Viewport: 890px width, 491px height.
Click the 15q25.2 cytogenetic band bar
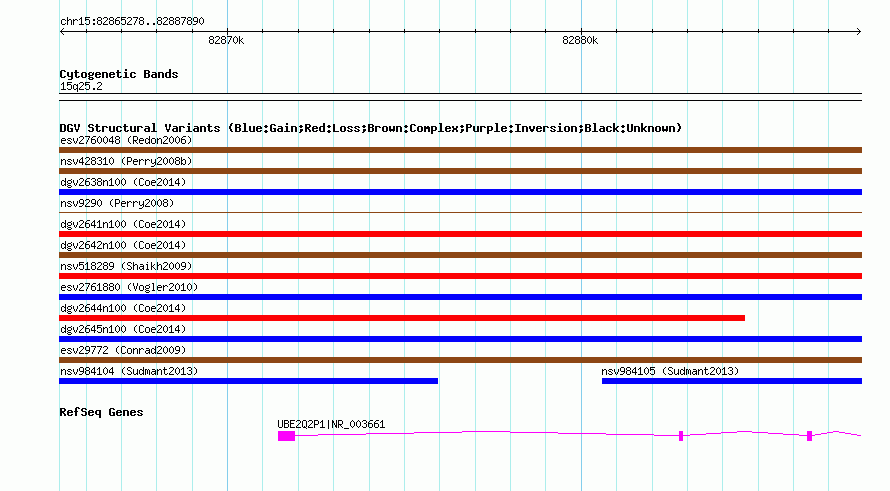coord(460,97)
